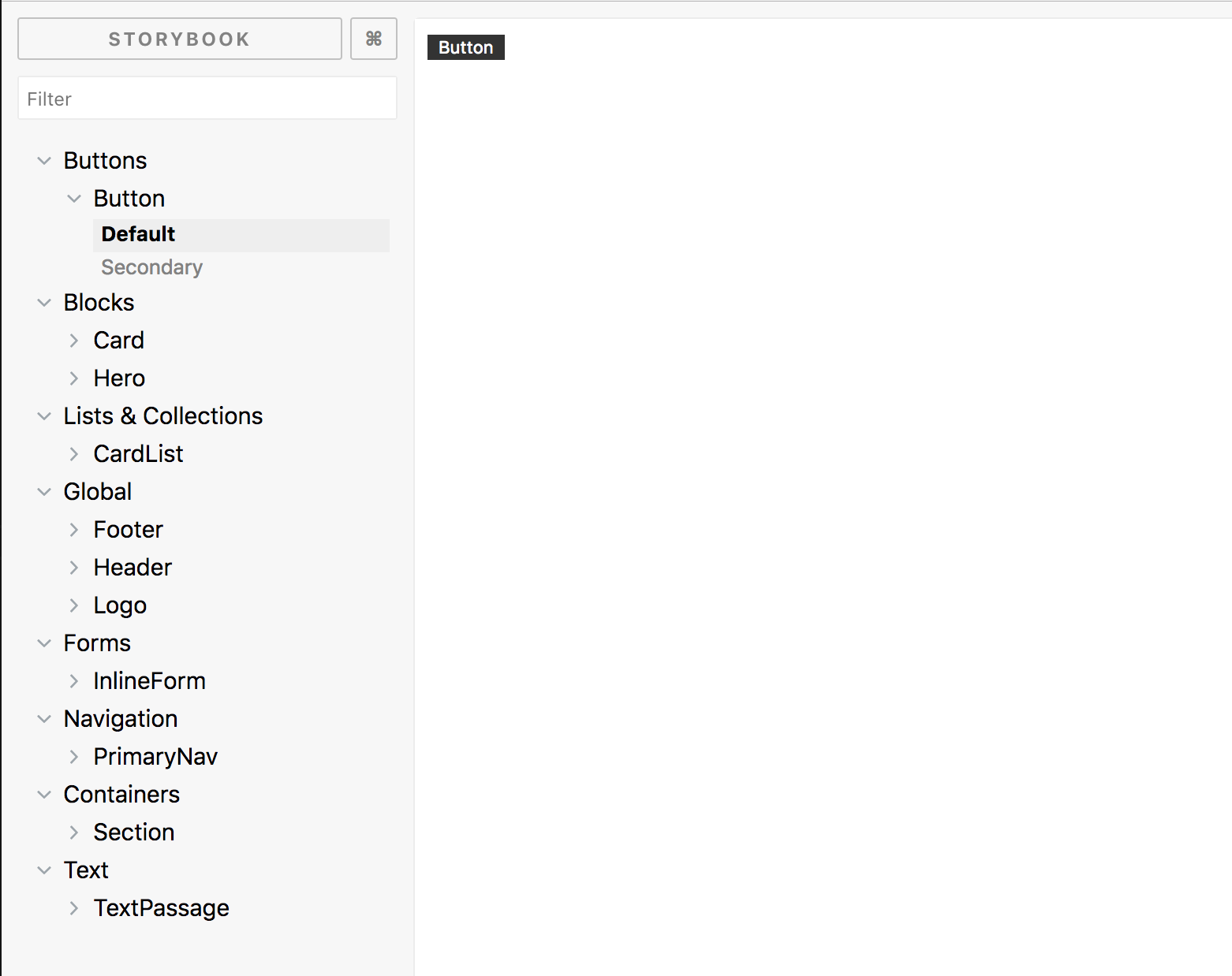Expand the Footer component arrow
The height and width of the screenshot is (976, 1232).
point(74,530)
